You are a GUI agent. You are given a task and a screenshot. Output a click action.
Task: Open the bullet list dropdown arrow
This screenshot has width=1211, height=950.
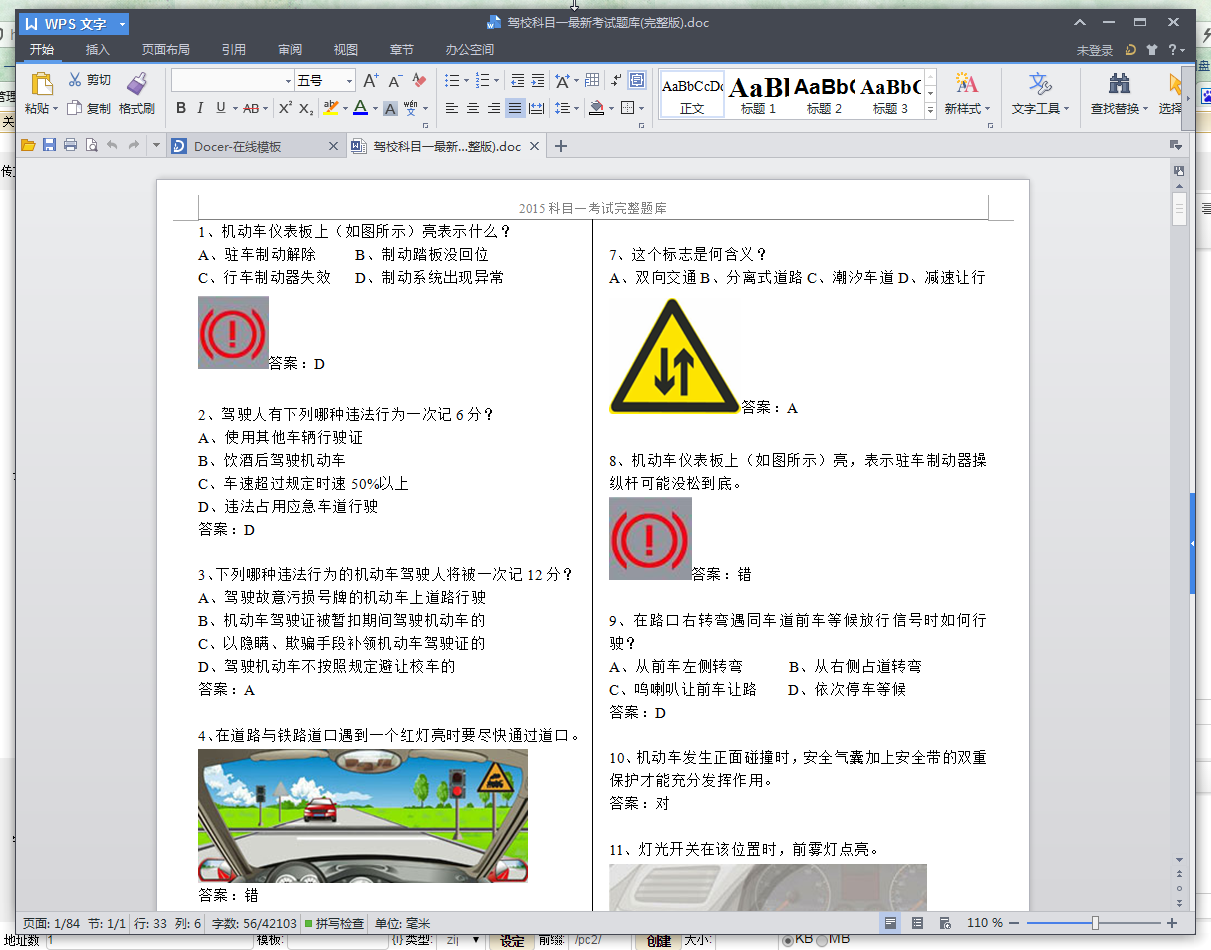pos(466,80)
